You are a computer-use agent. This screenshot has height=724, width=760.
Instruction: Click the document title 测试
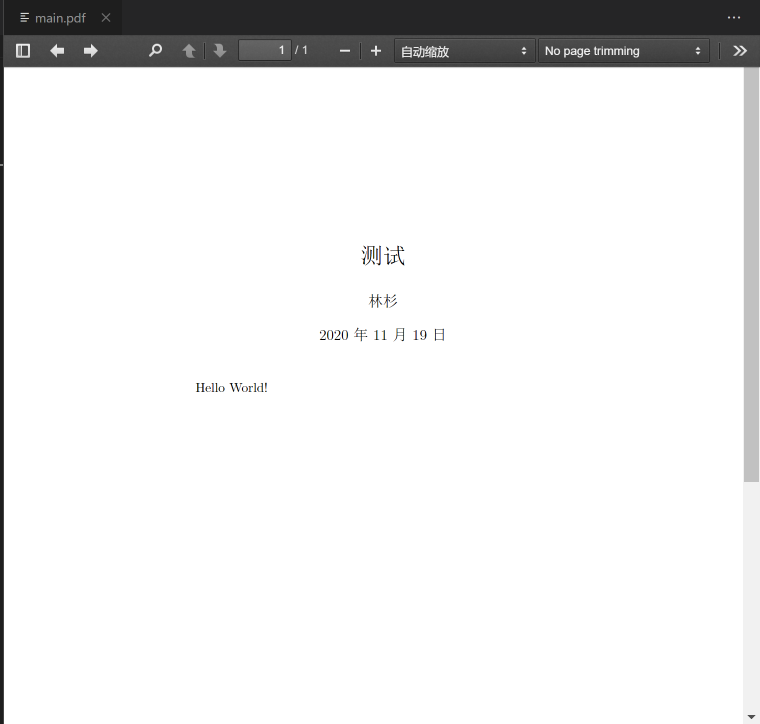click(x=383, y=256)
